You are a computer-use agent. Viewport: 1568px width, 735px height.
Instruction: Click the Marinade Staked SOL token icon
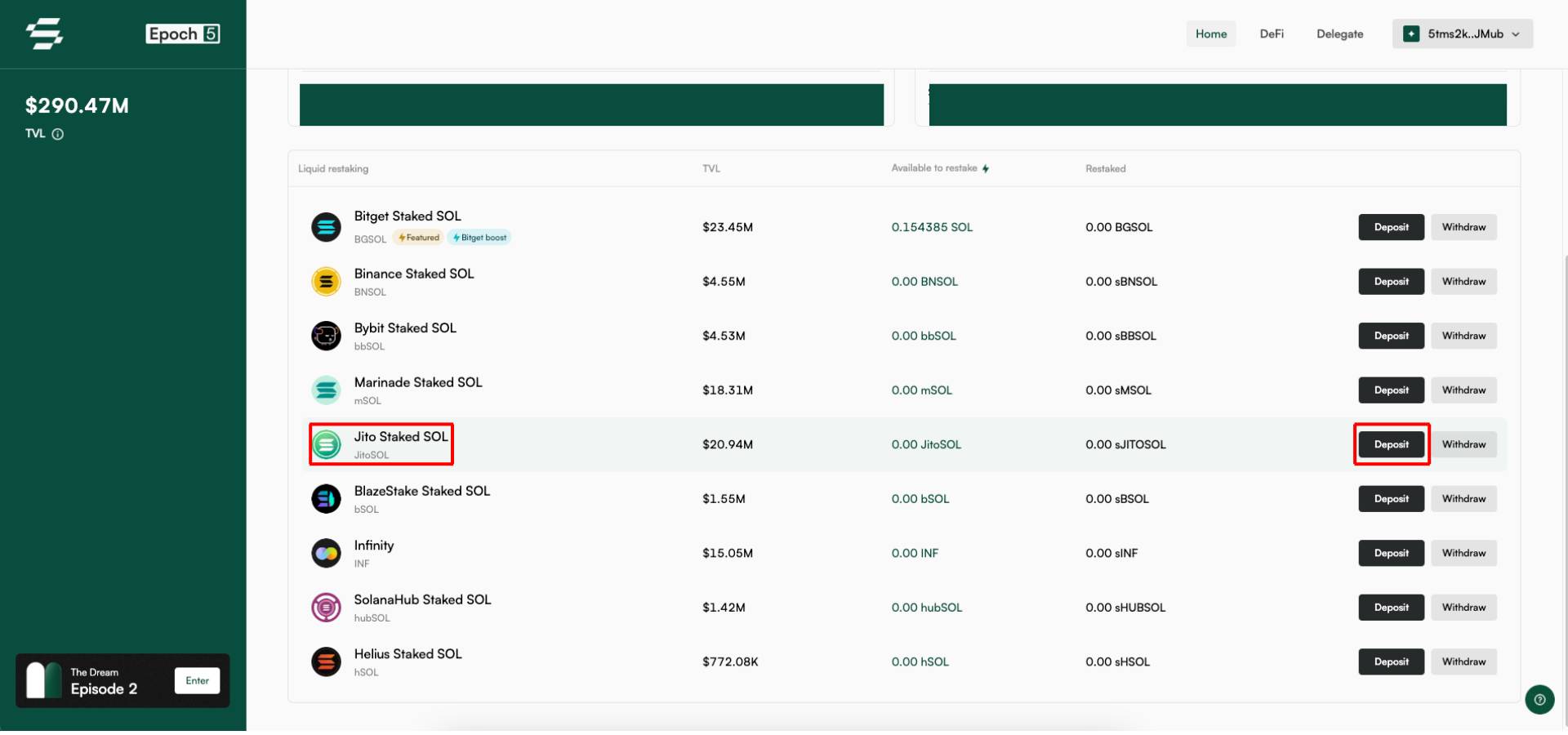point(326,390)
